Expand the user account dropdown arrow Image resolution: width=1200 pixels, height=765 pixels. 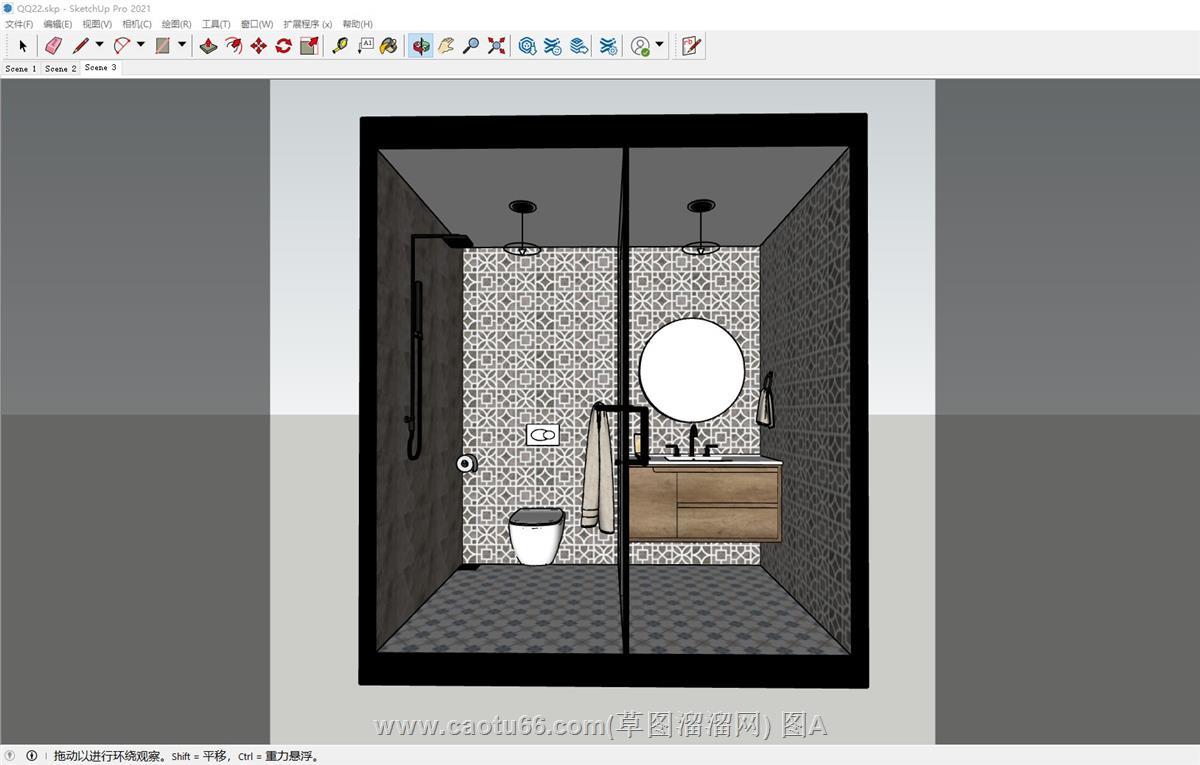pyautogui.click(x=660, y=45)
